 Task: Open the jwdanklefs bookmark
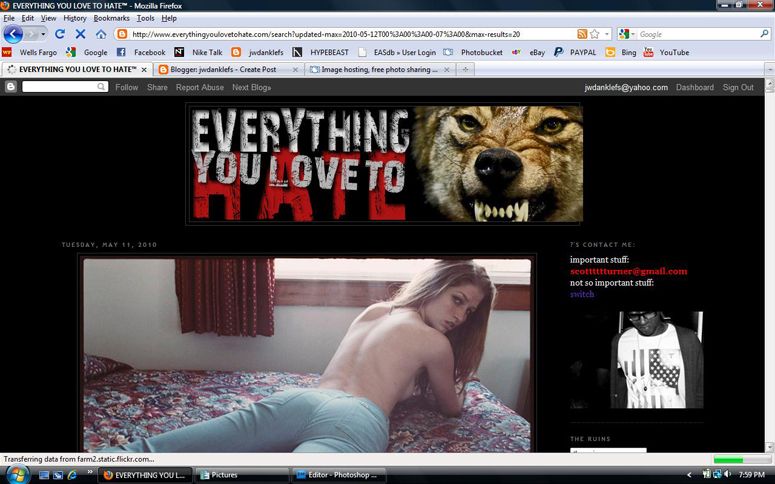[x=258, y=52]
